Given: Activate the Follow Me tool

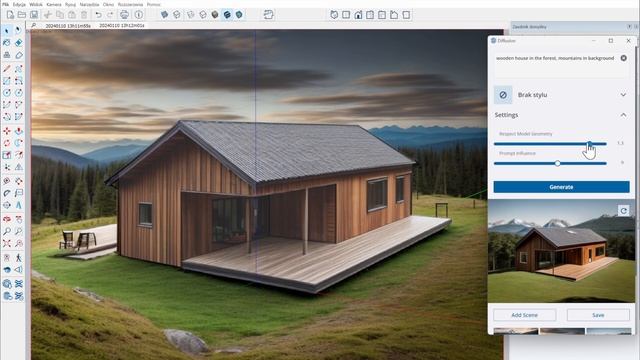Looking at the screenshot, I should tap(18, 143).
